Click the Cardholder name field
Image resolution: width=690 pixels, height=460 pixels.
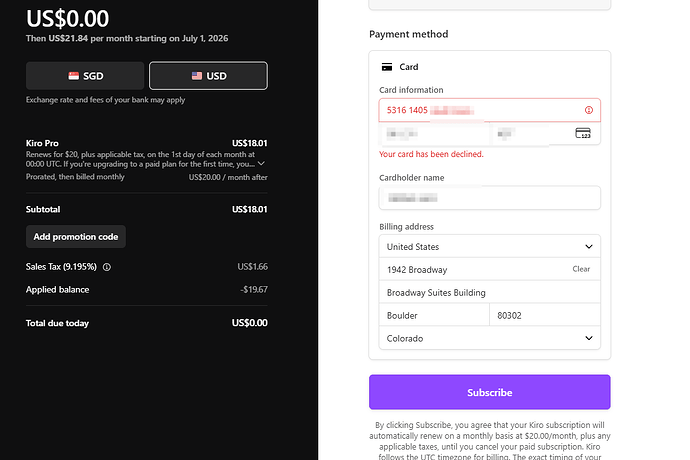click(489, 198)
